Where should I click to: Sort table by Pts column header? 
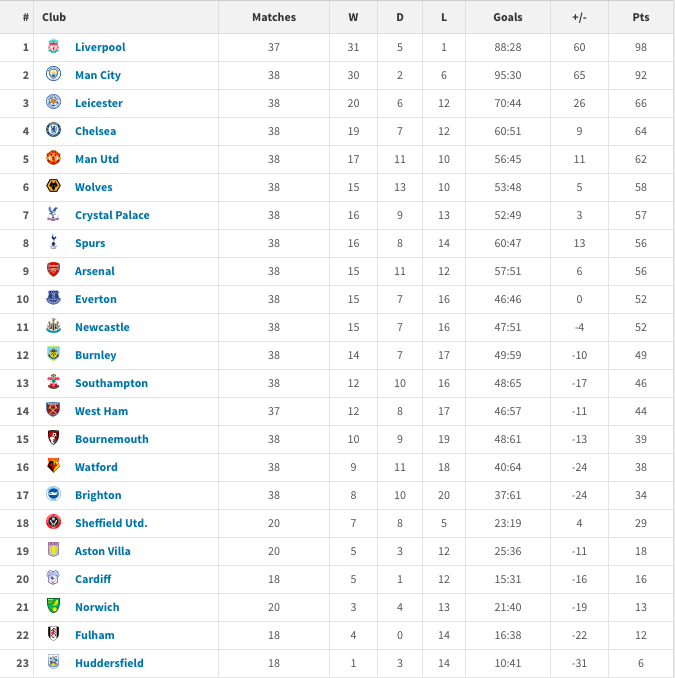coord(641,17)
